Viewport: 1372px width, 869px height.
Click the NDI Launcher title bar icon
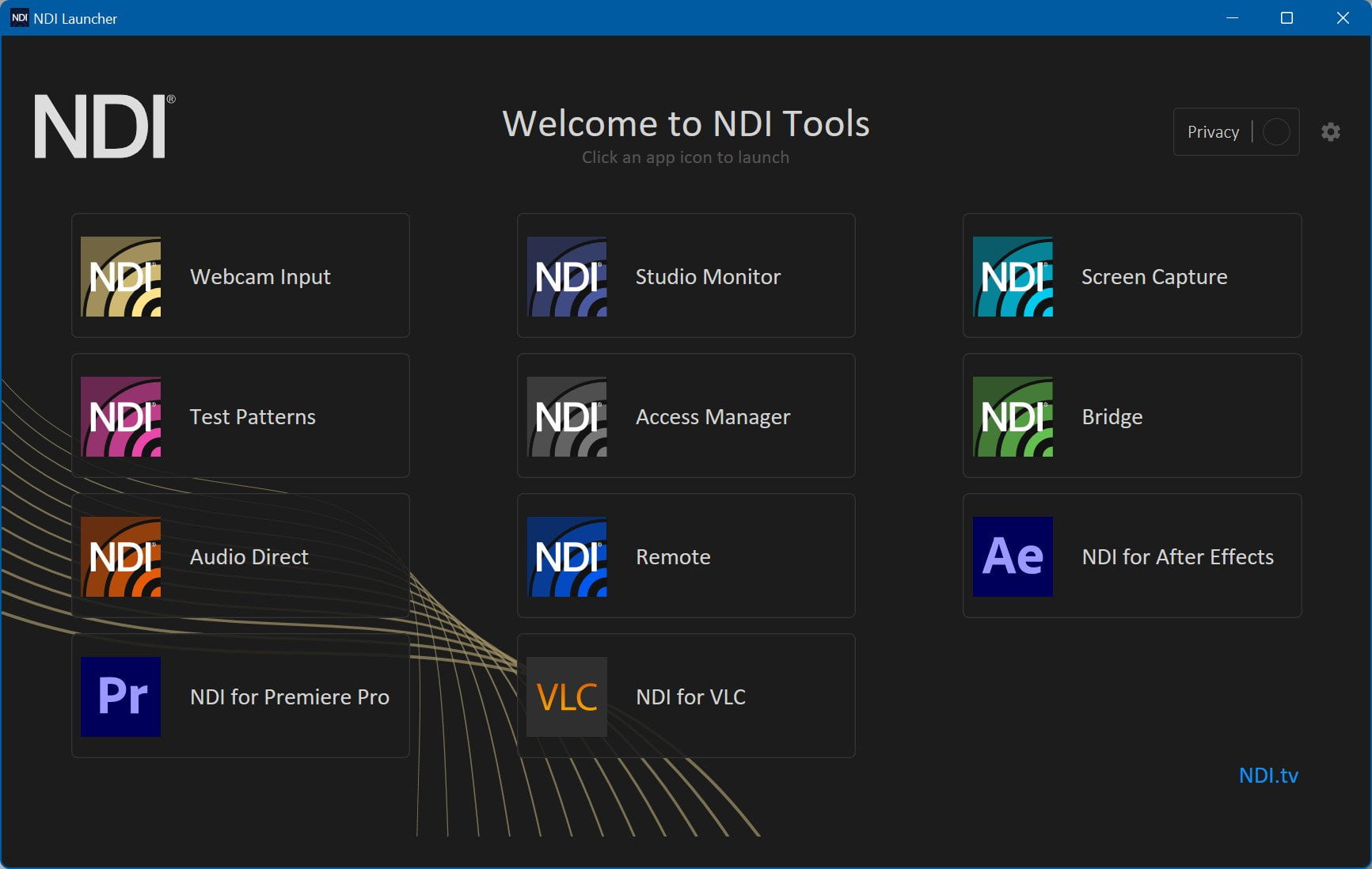[x=19, y=17]
